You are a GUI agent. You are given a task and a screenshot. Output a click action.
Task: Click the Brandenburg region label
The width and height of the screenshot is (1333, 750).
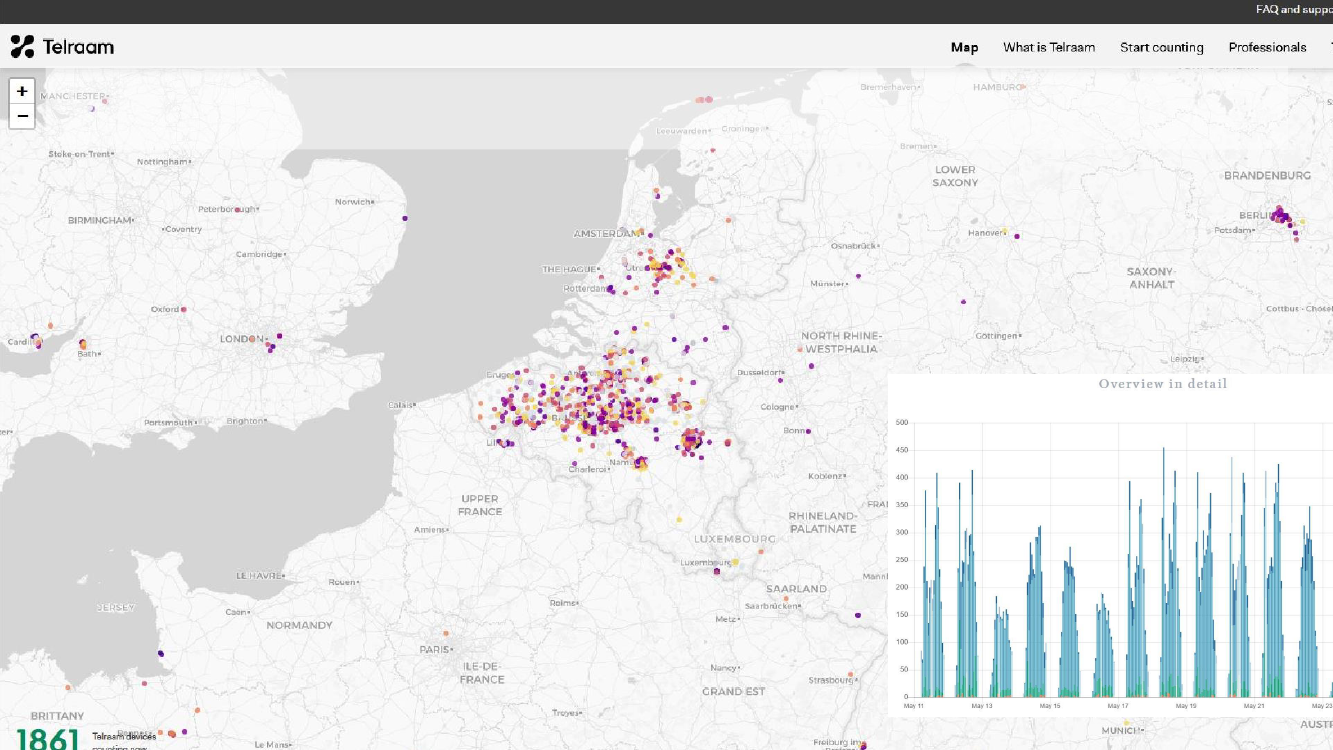pos(1267,175)
